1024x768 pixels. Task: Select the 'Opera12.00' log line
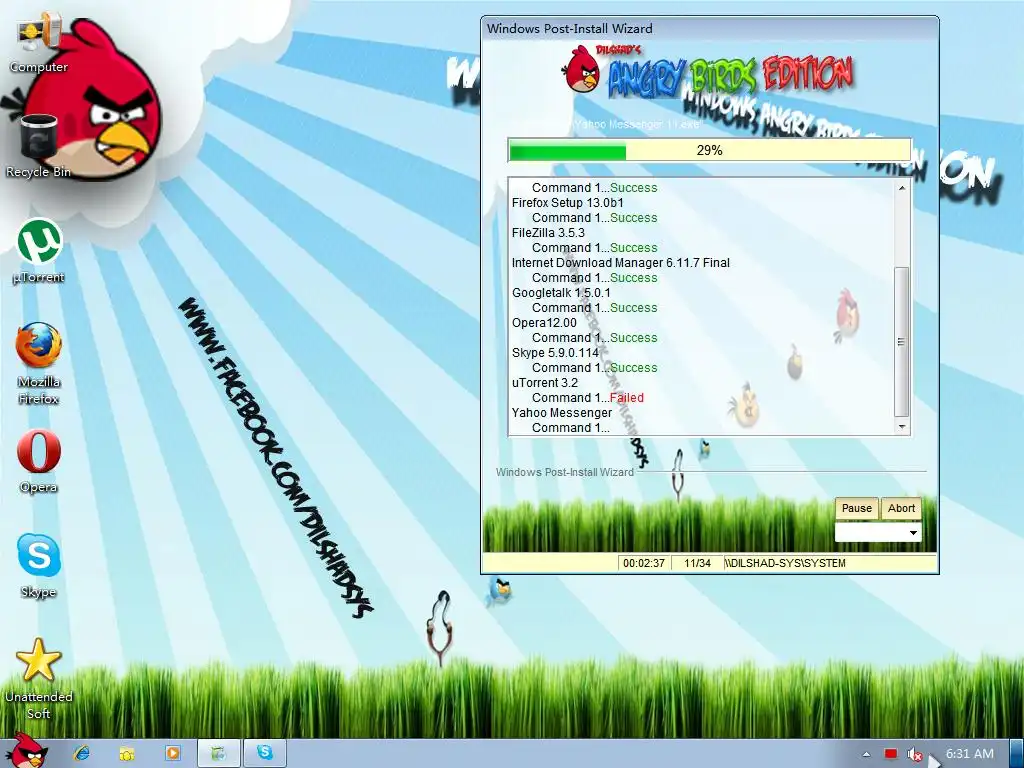544,323
